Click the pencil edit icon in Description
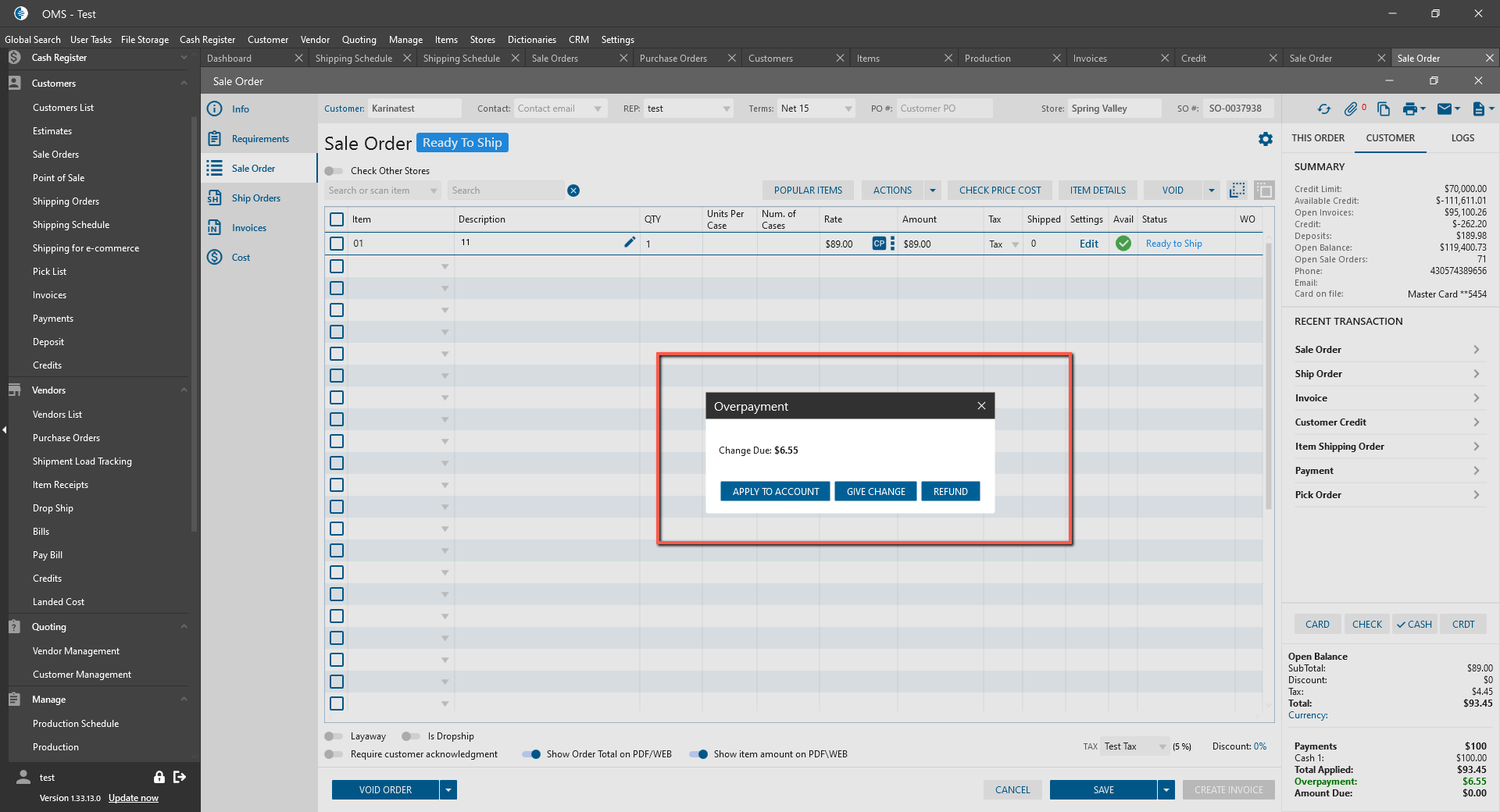This screenshot has height=812, width=1500. click(629, 243)
